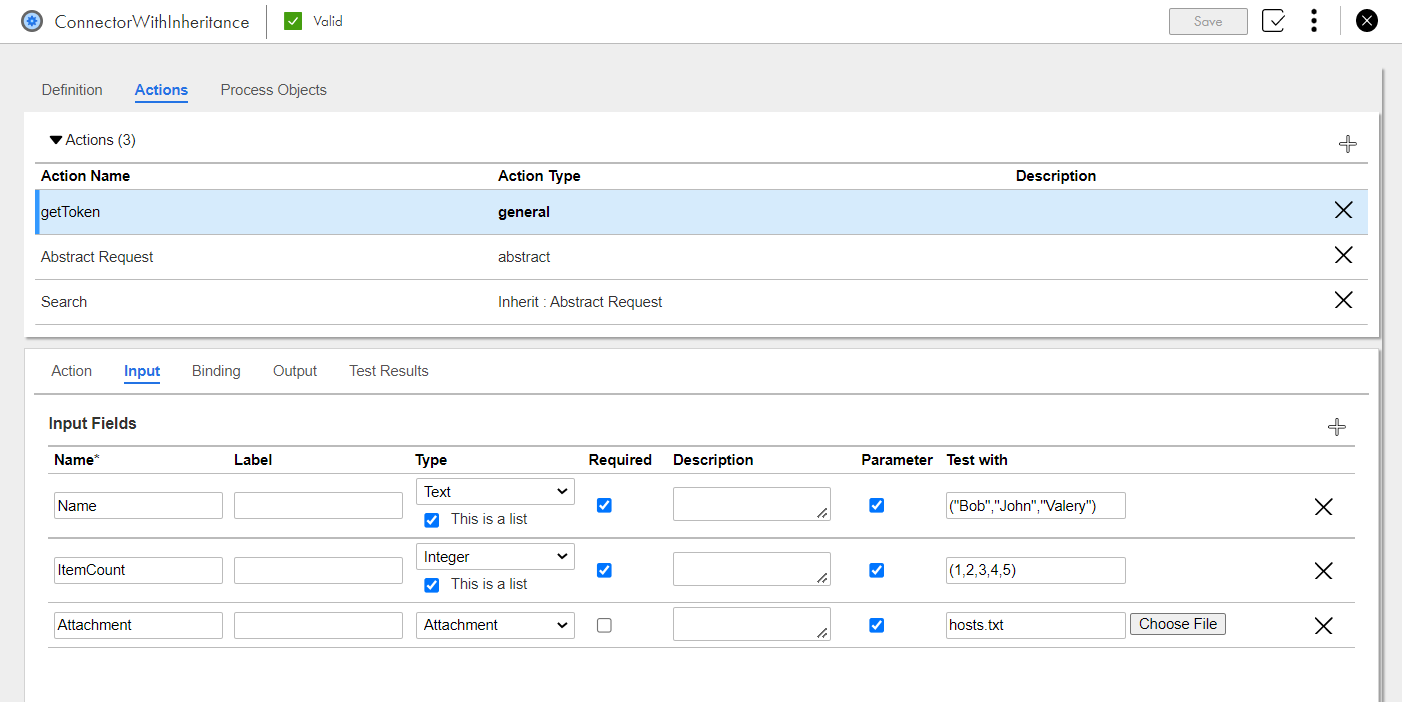Screen dimensions: 1402x702
Task: Click the Choose File button
Action: (1177, 624)
